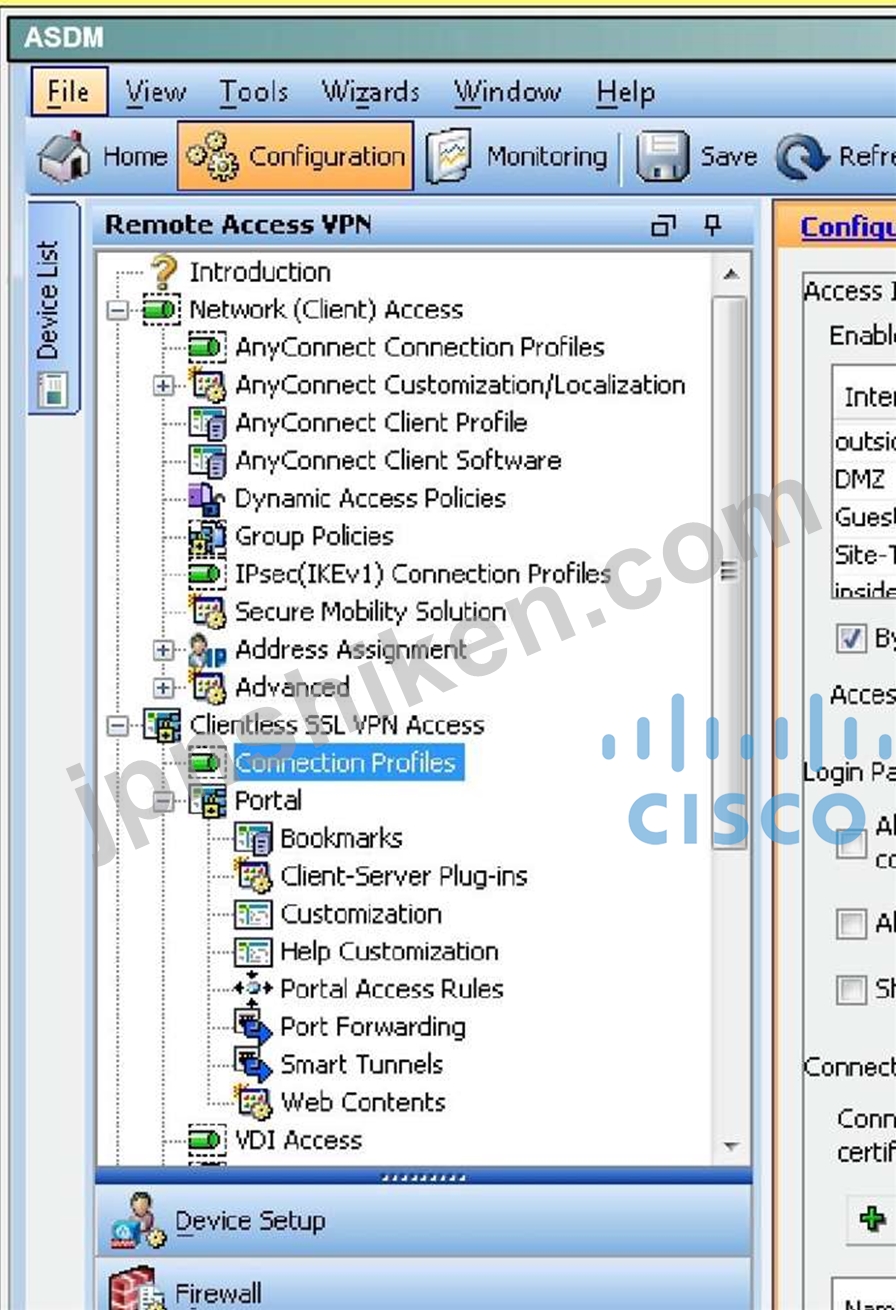Open the Device List side tab
Viewport: 896px width, 1310px height.
(53, 309)
